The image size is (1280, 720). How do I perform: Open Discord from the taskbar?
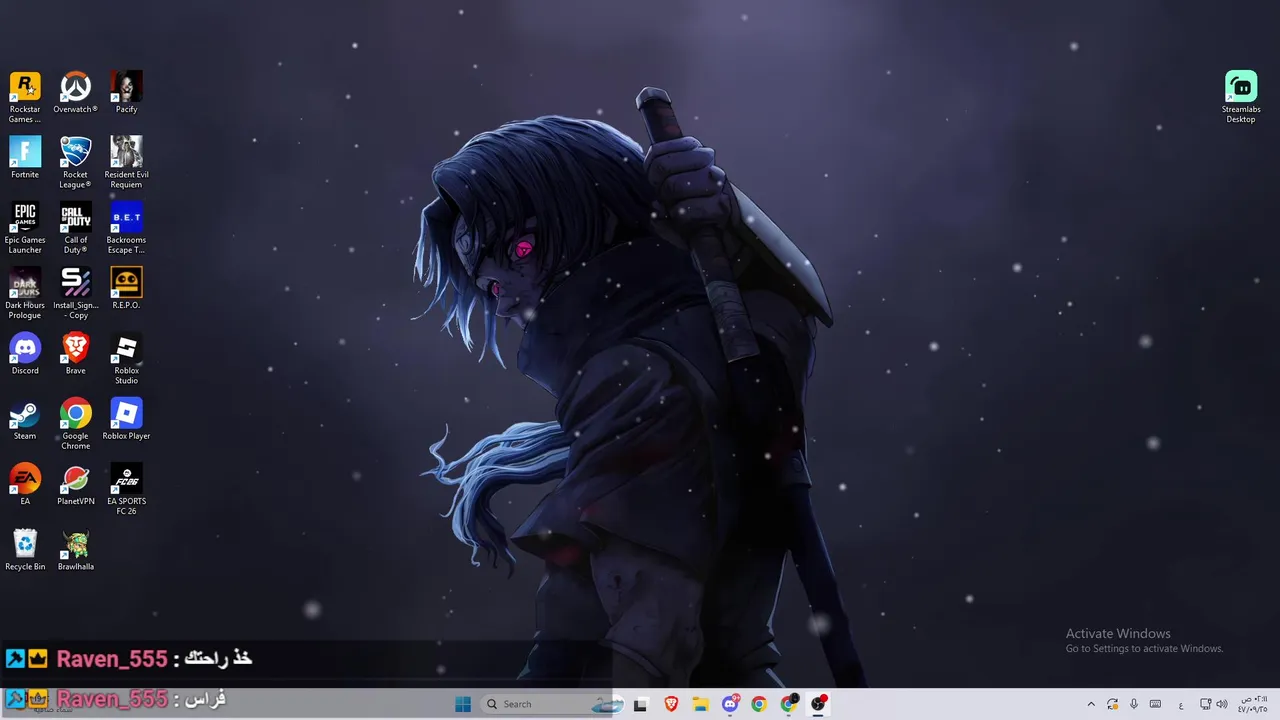730,704
